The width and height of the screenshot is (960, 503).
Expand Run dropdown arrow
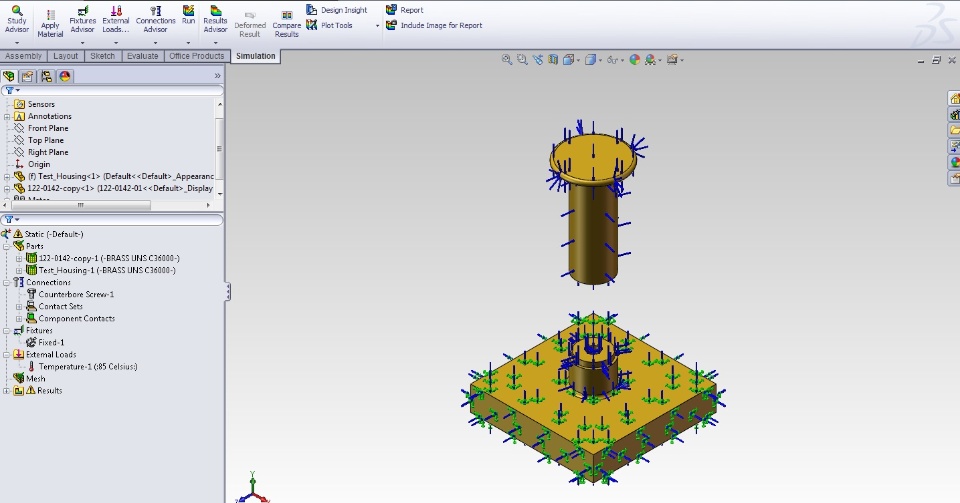tap(188, 43)
